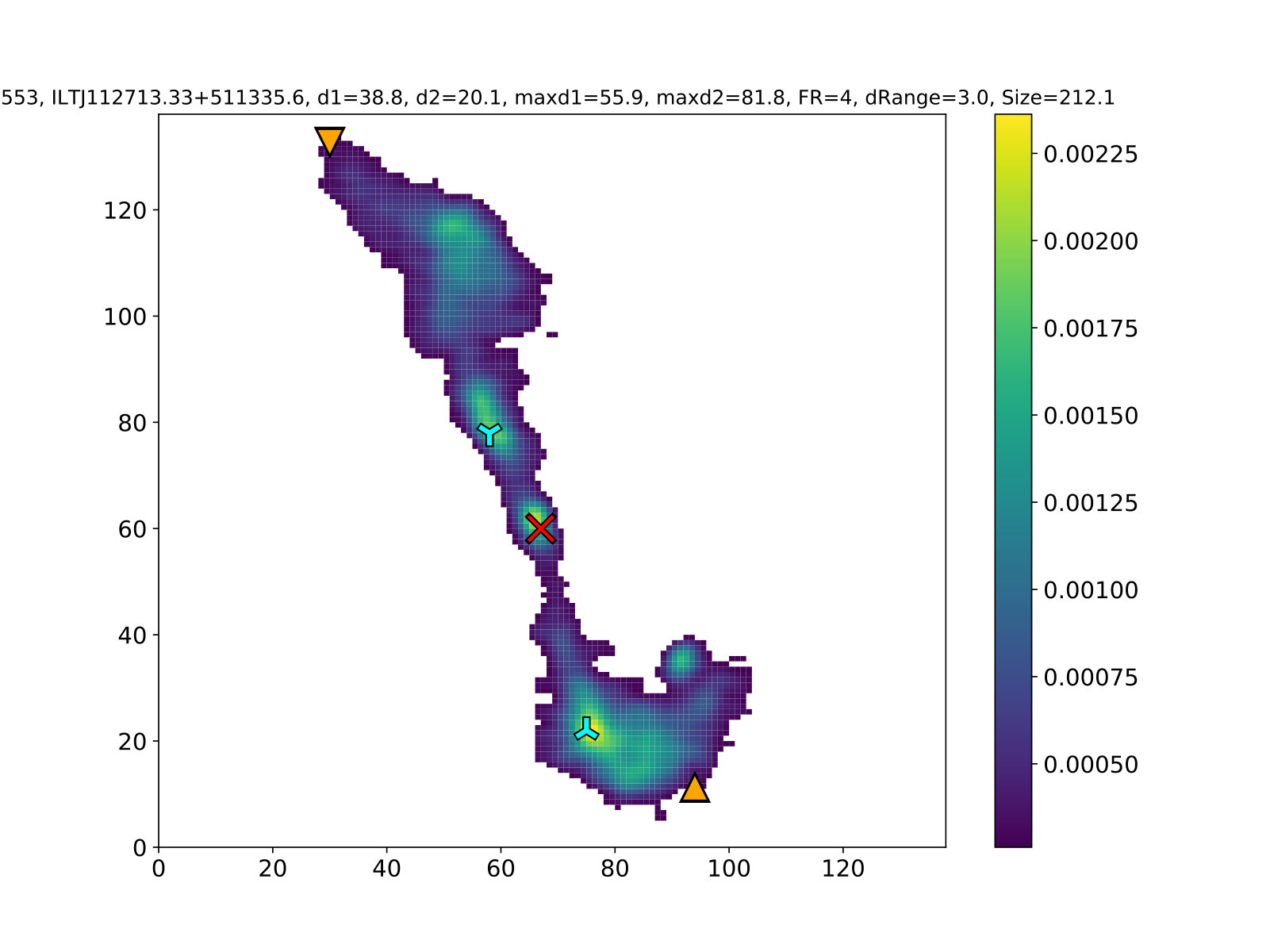Click the y-axis tick label 80
Image resolution: width=1270 pixels, height=952 pixels.
tap(132, 424)
